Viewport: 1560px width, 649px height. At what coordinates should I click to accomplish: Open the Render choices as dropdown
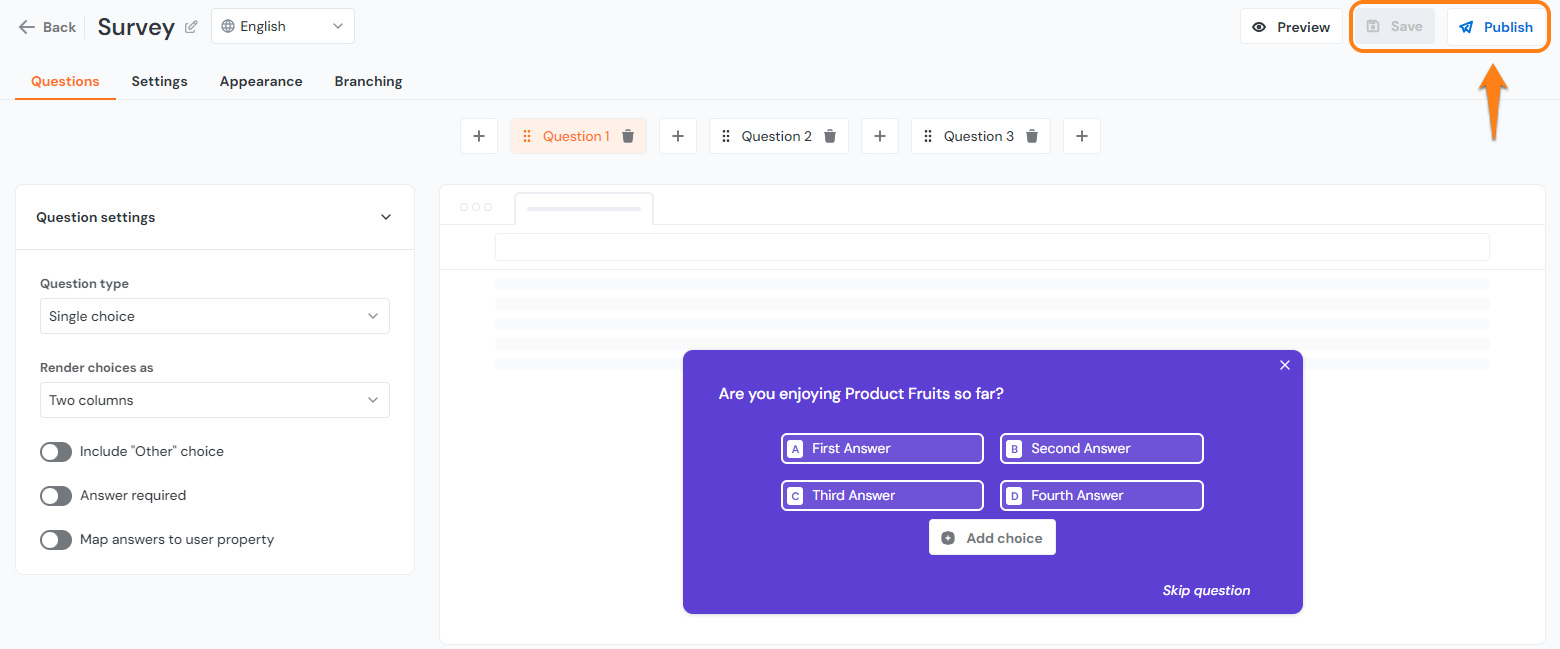pyautogui.click(x=214, y=400)
